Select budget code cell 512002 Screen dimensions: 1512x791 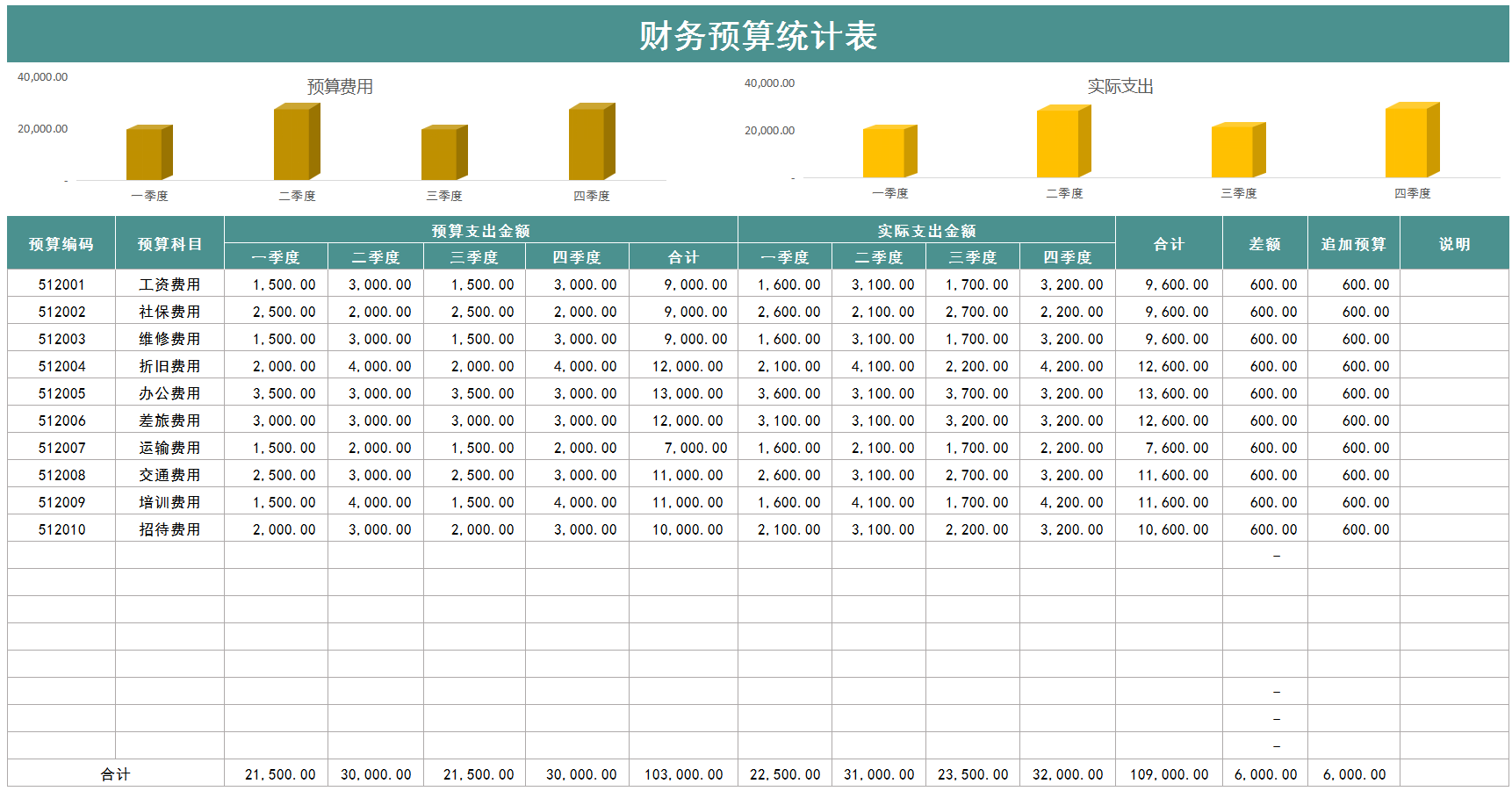click(61, 312)
